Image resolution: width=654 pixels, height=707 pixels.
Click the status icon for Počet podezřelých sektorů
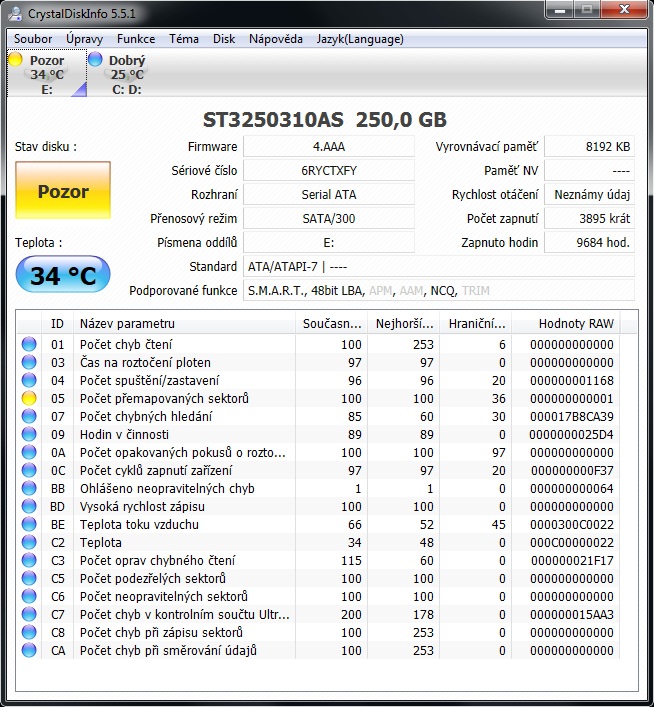pos(29,578)
